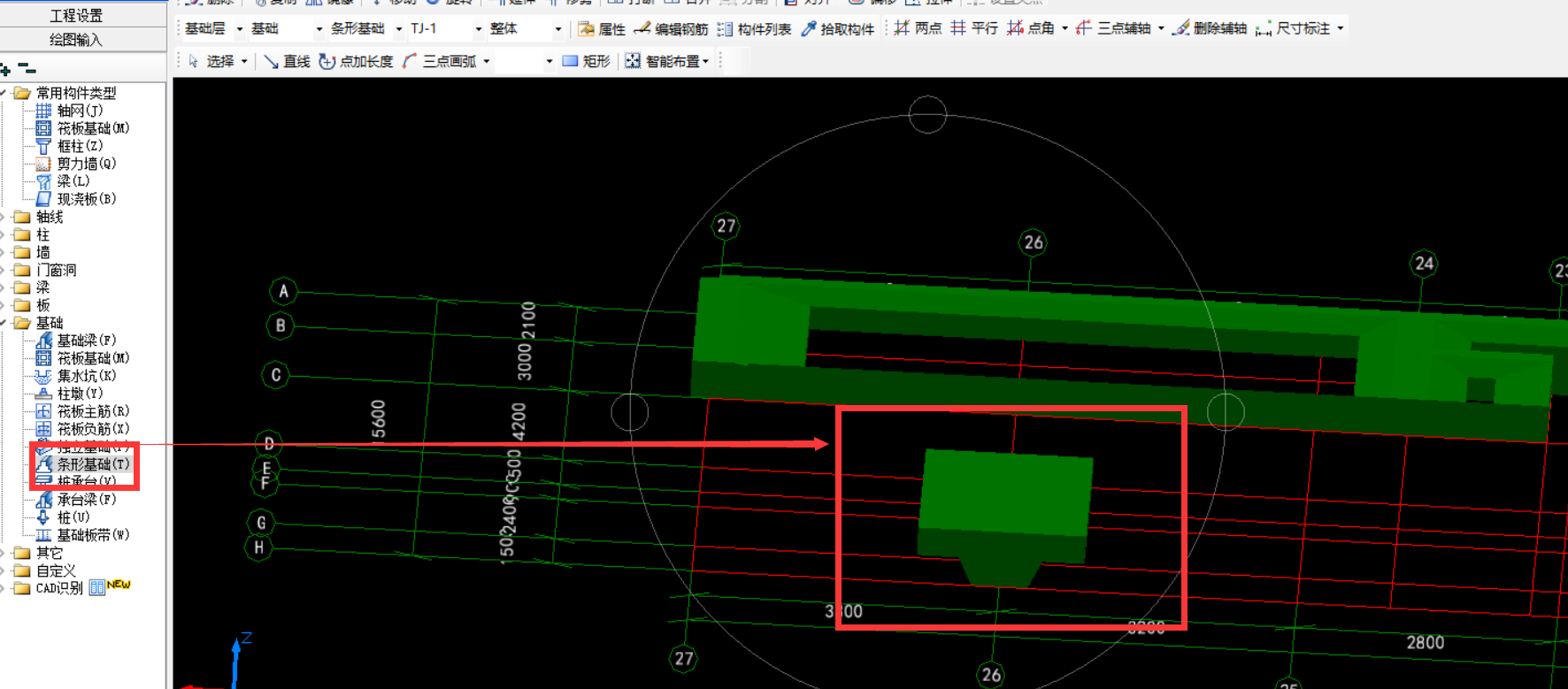Select the 点角 point-angle axis tool
The width and height of the screenshot is (1568, 689).
[1031, 28]
